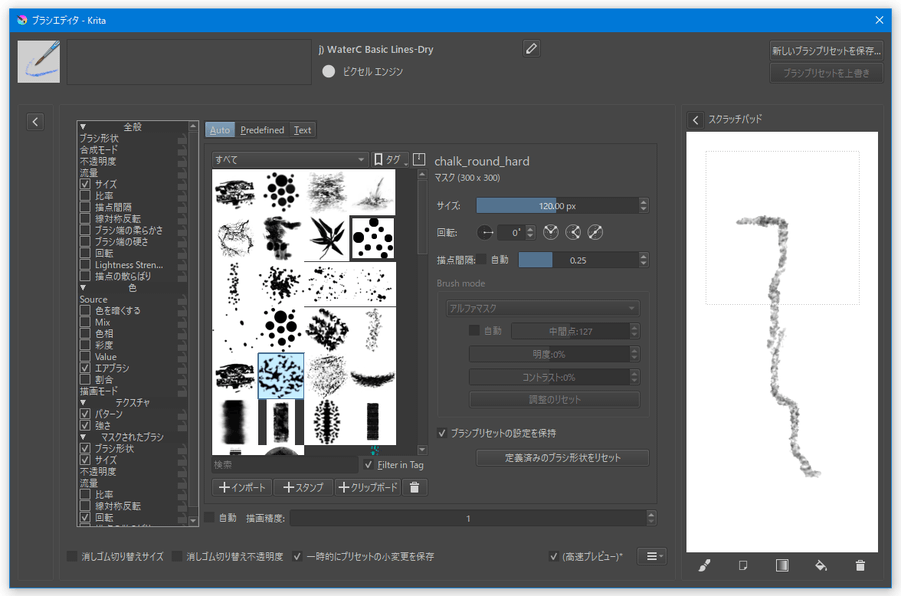
Task: Enable 消しゴム切り替え不透明度 checkbox
Action: click(x=177, y=556)
